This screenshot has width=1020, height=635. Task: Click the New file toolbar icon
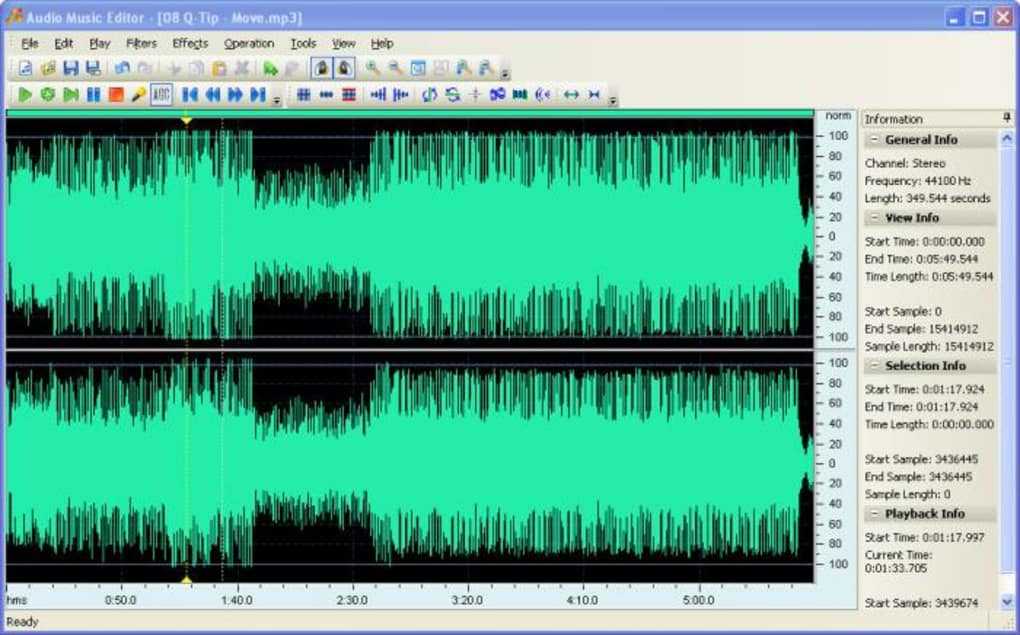click(x=25, y=68)
